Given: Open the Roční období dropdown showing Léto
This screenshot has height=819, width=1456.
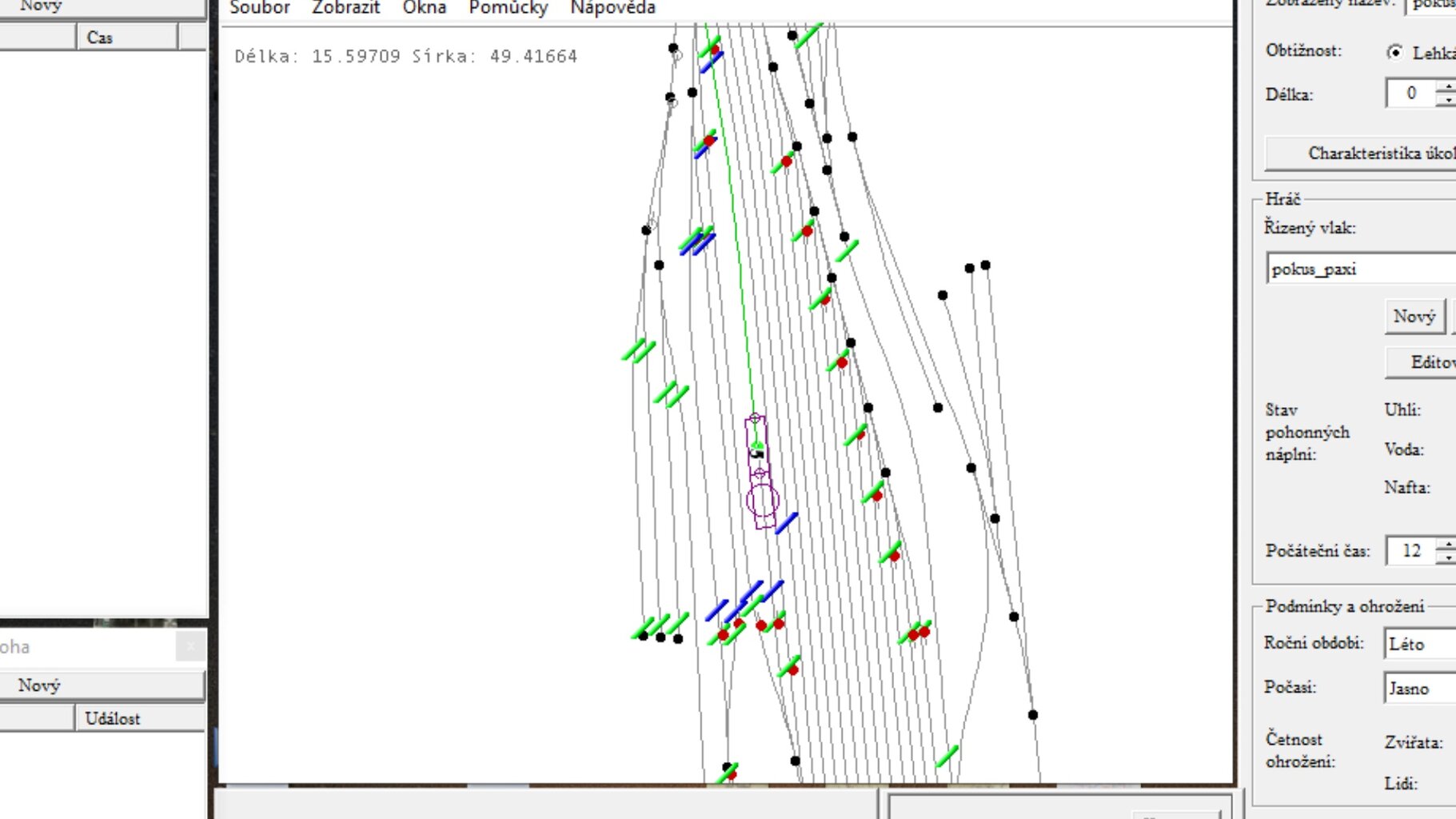Looking at the screenshot, I should (x=1419, y=644).
